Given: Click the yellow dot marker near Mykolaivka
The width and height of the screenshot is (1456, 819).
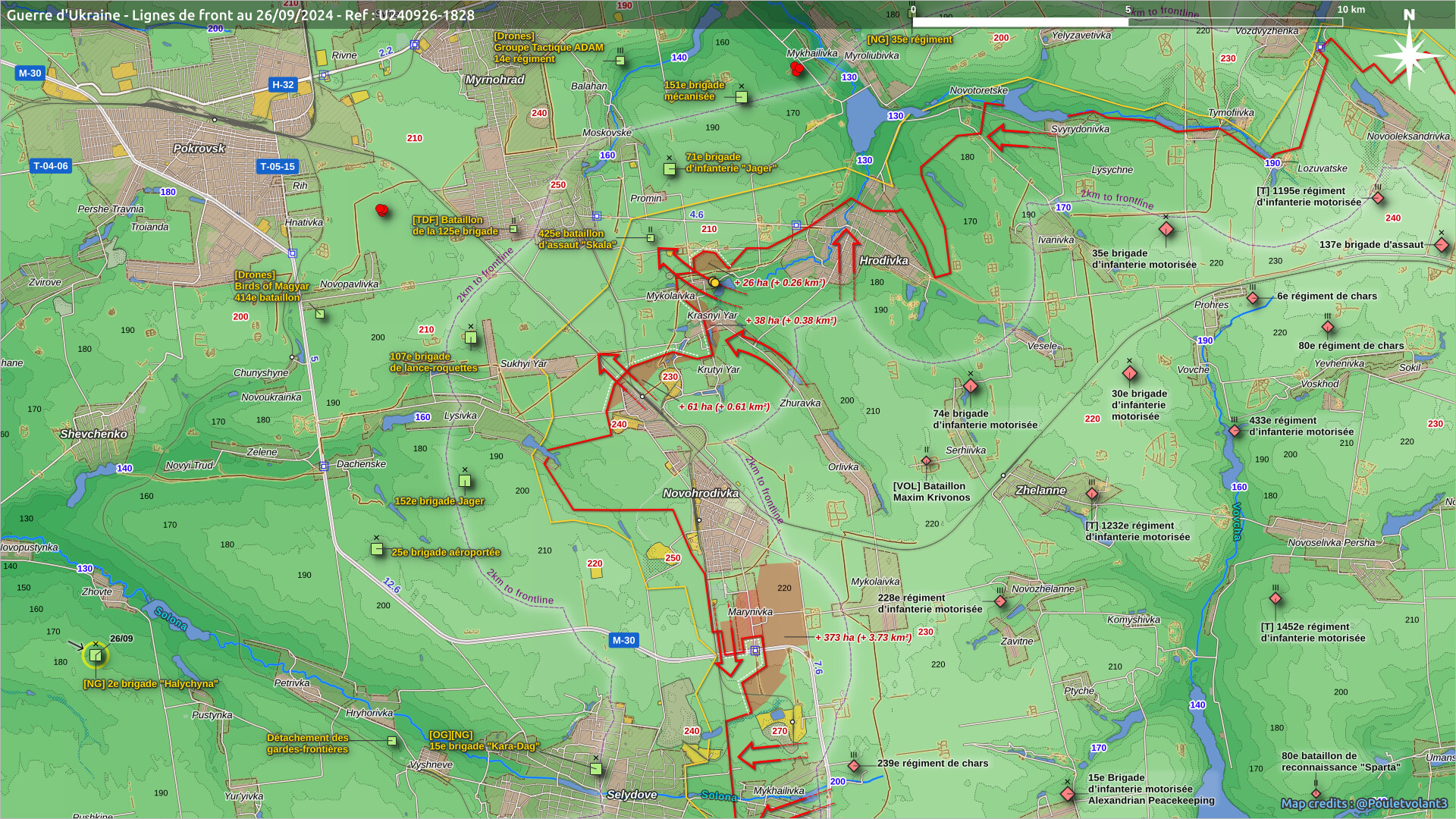Looking at the screenshot, I should pos(714,283).
